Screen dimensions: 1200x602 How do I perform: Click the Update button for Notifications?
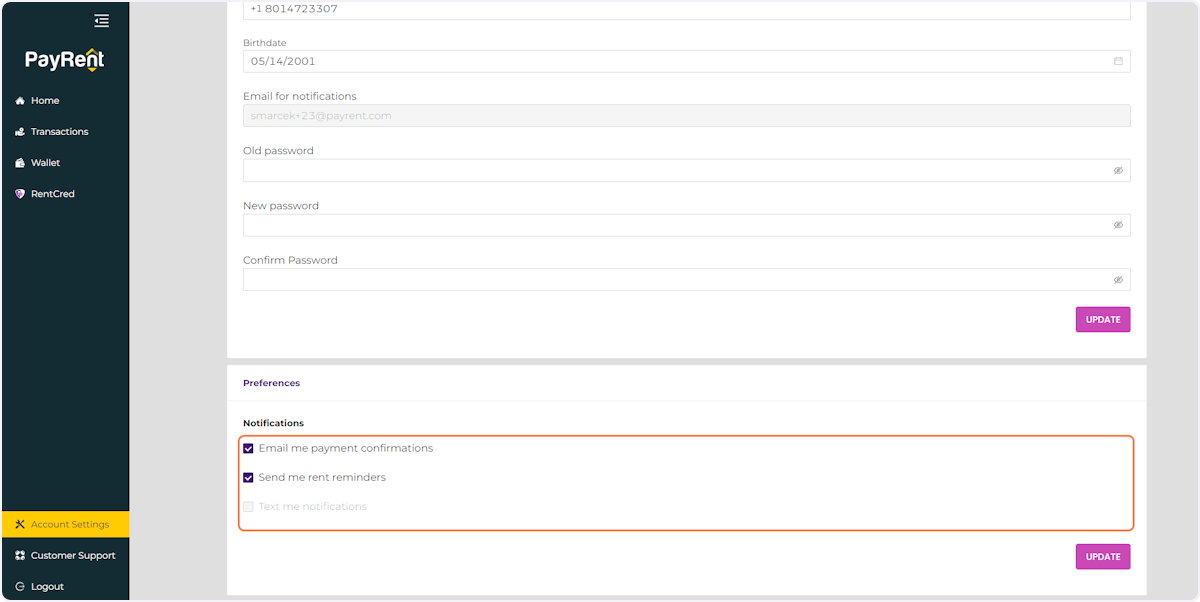(1103, 556)
